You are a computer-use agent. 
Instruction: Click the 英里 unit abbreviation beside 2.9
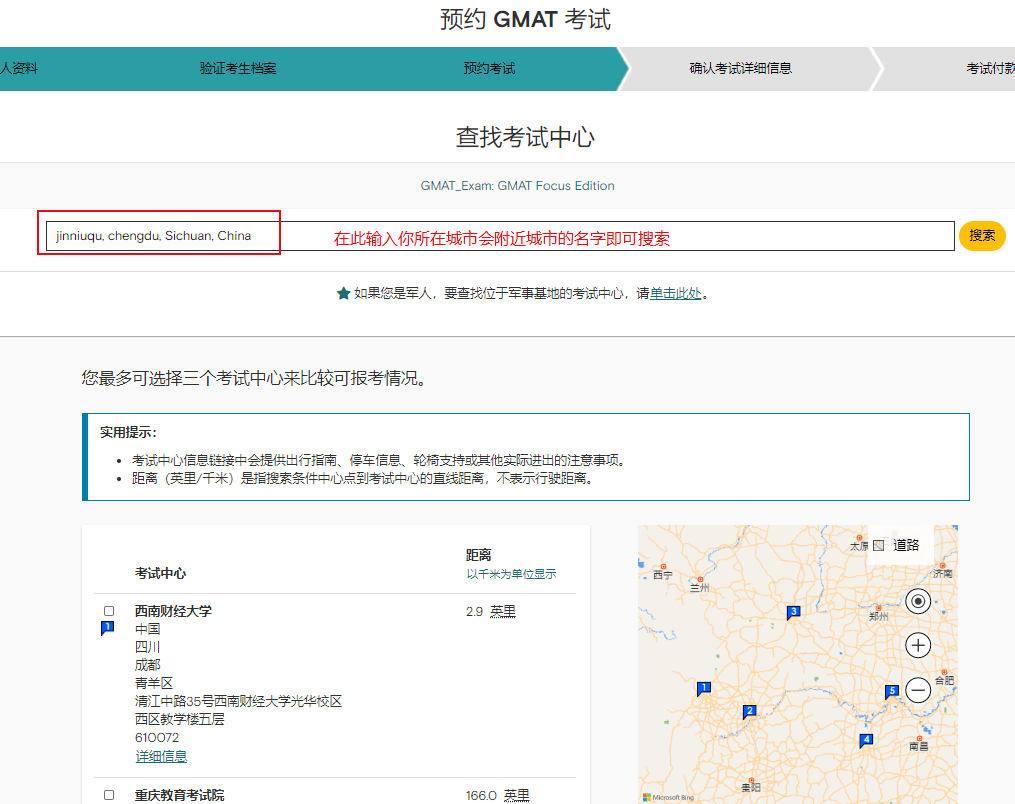[x=503, y=611]
